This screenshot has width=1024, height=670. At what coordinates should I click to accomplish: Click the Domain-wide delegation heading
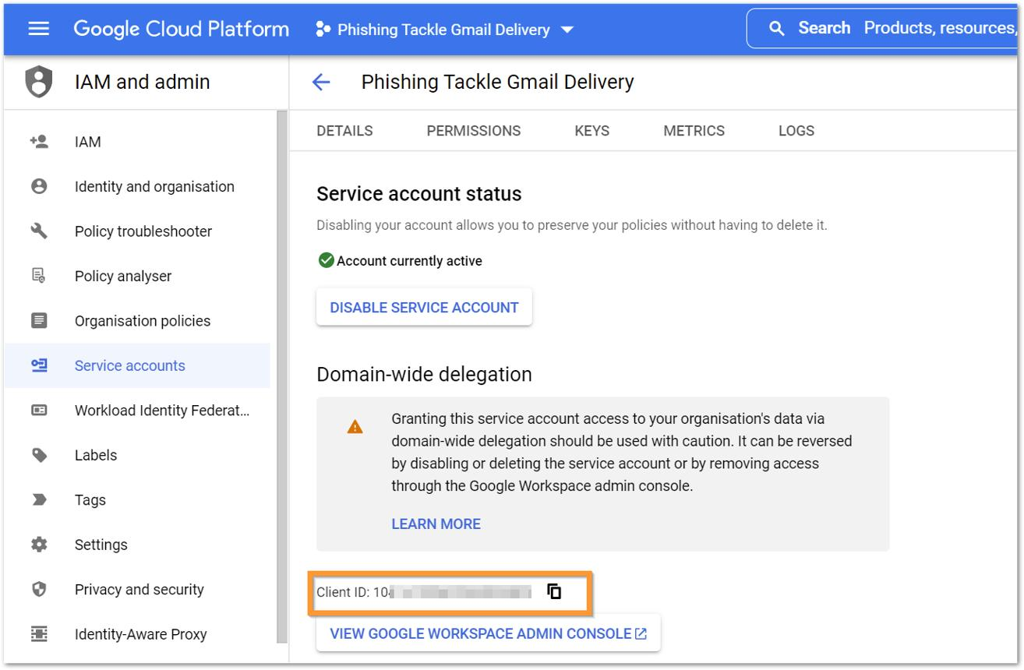pyautogui.click(x=424, y=375)
